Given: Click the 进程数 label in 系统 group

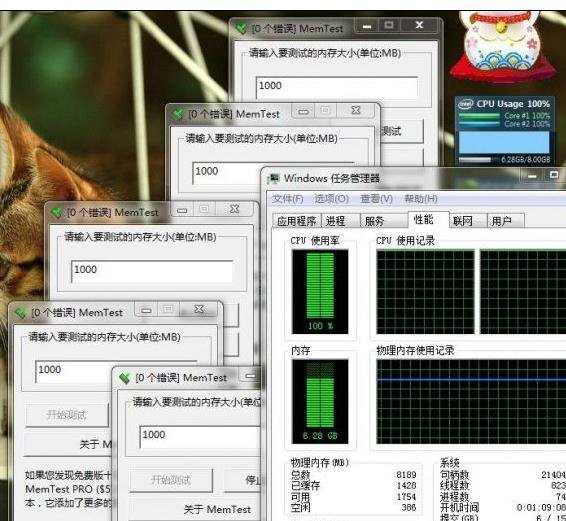Looking at the screenshot, I should pyautogui.click(x=454, y=497).
